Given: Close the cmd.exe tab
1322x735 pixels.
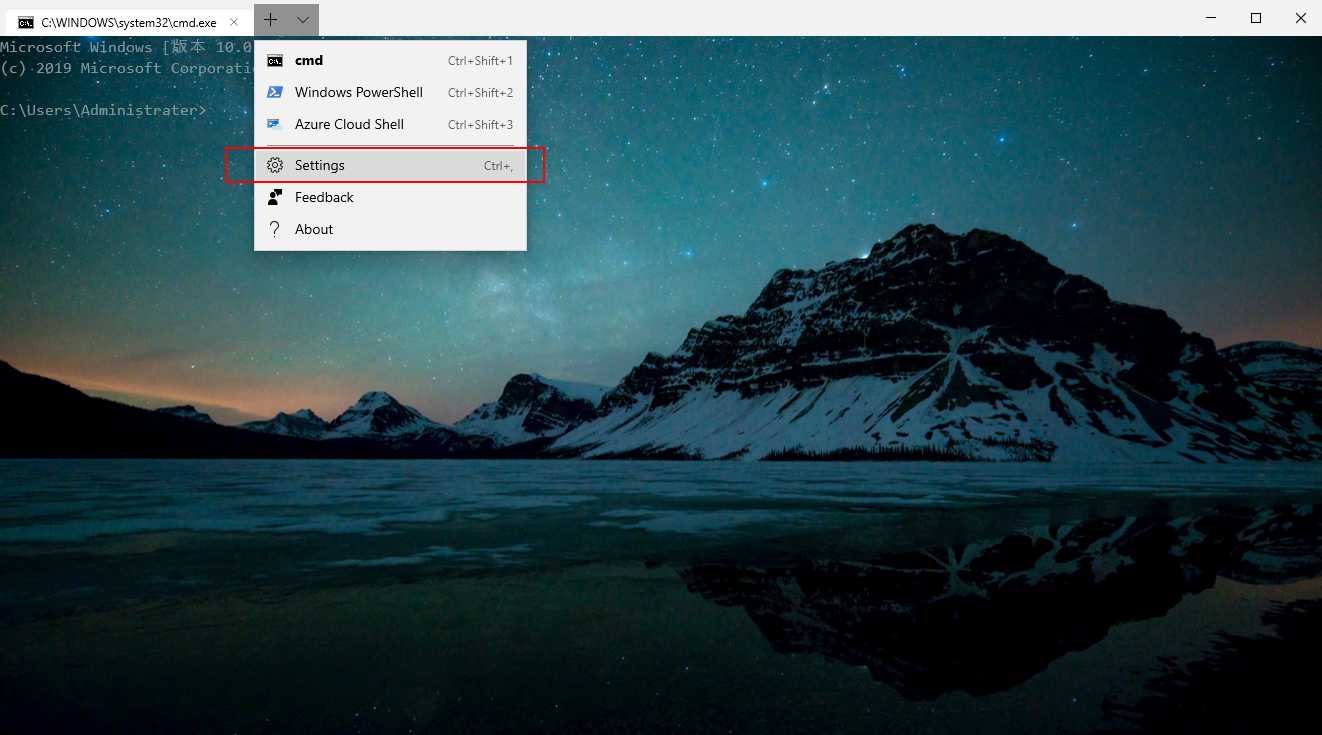Looking at the screenshot, I should tap(235, 19).
